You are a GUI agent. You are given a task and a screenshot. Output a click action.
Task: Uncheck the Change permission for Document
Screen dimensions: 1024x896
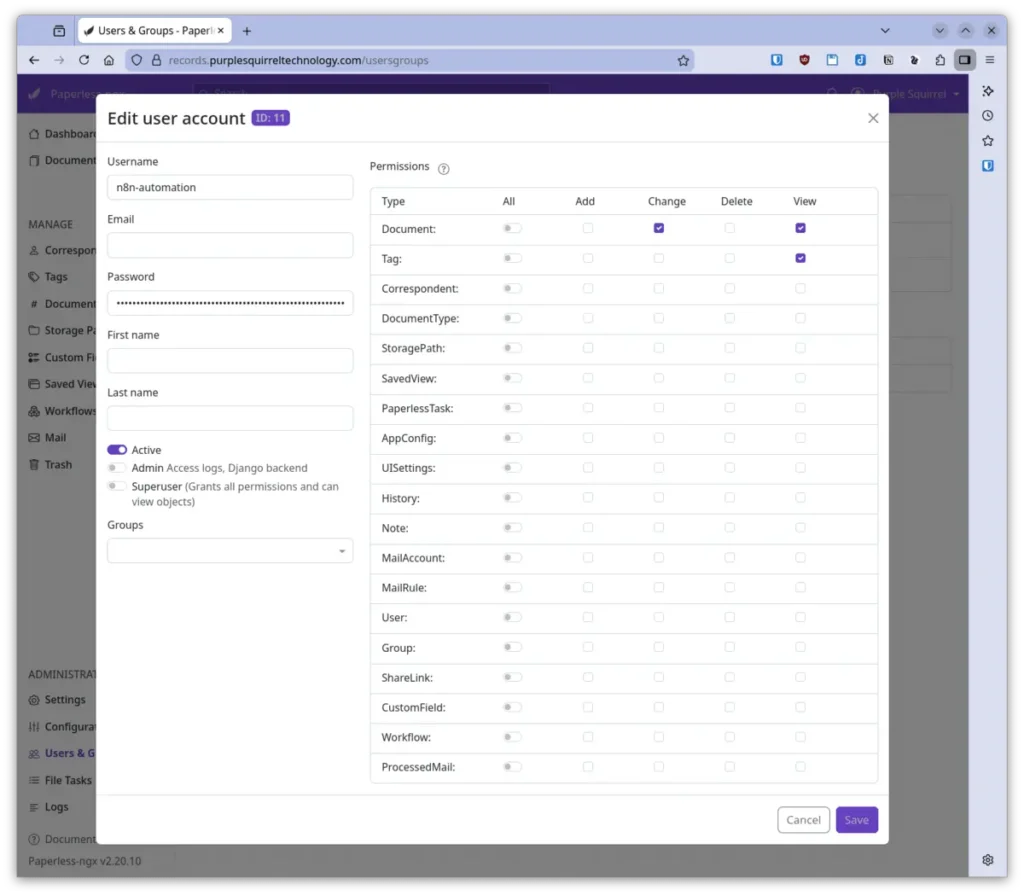[659, 228]
